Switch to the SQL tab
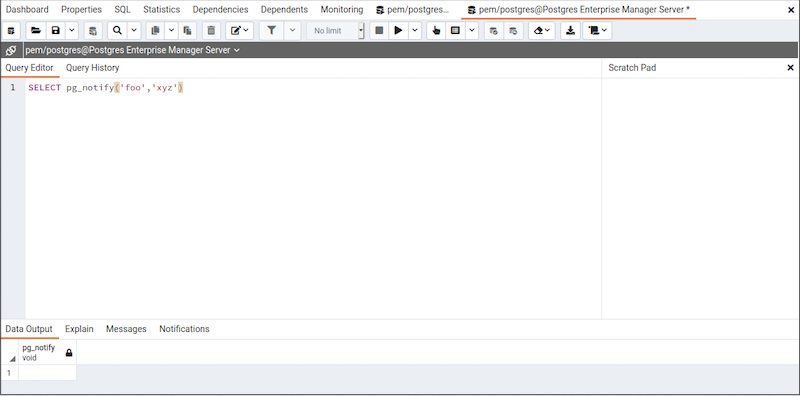The image size is (800, 396). click(x=122, y=9)
